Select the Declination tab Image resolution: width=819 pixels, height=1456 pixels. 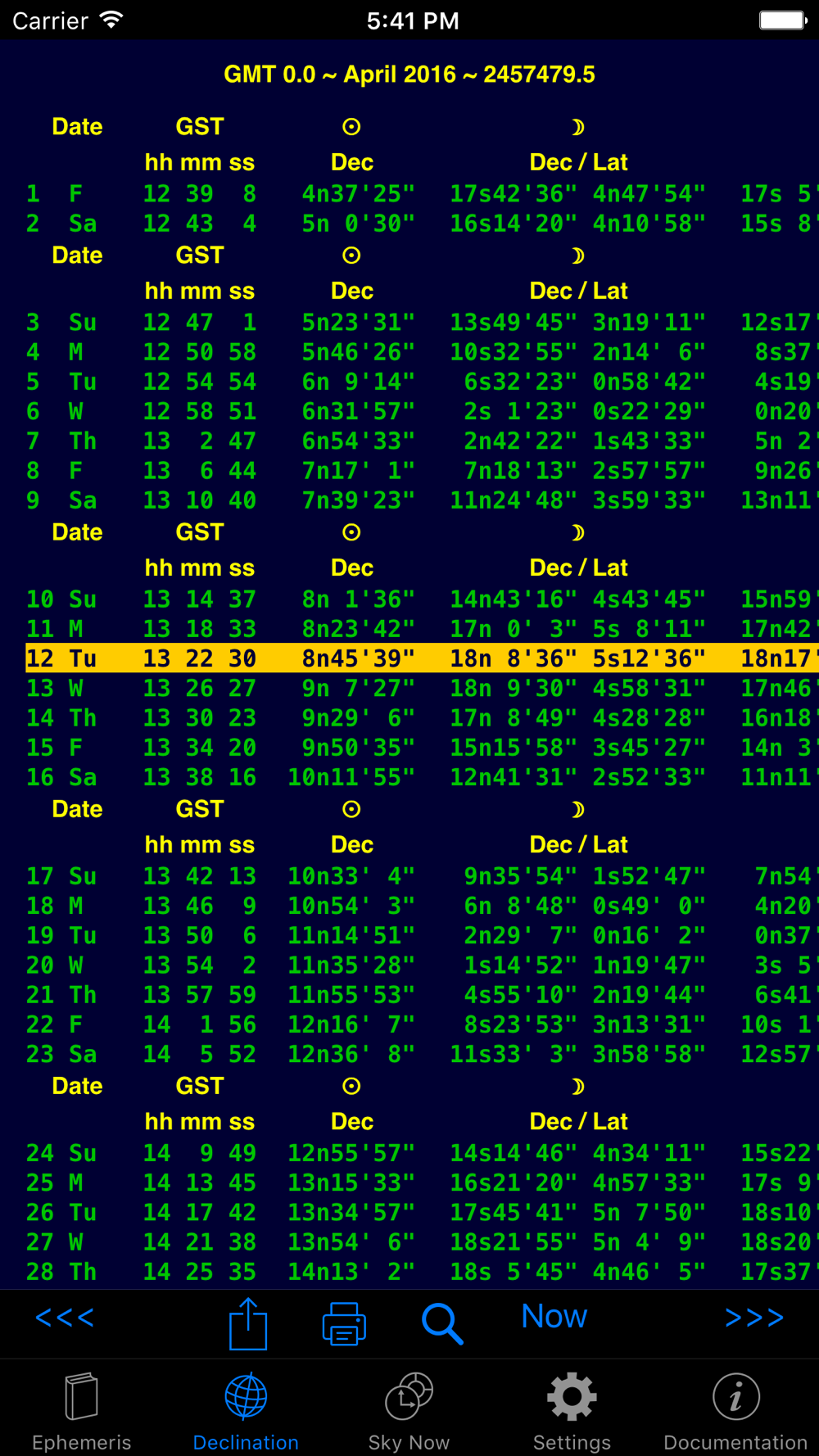(246, 1412)
